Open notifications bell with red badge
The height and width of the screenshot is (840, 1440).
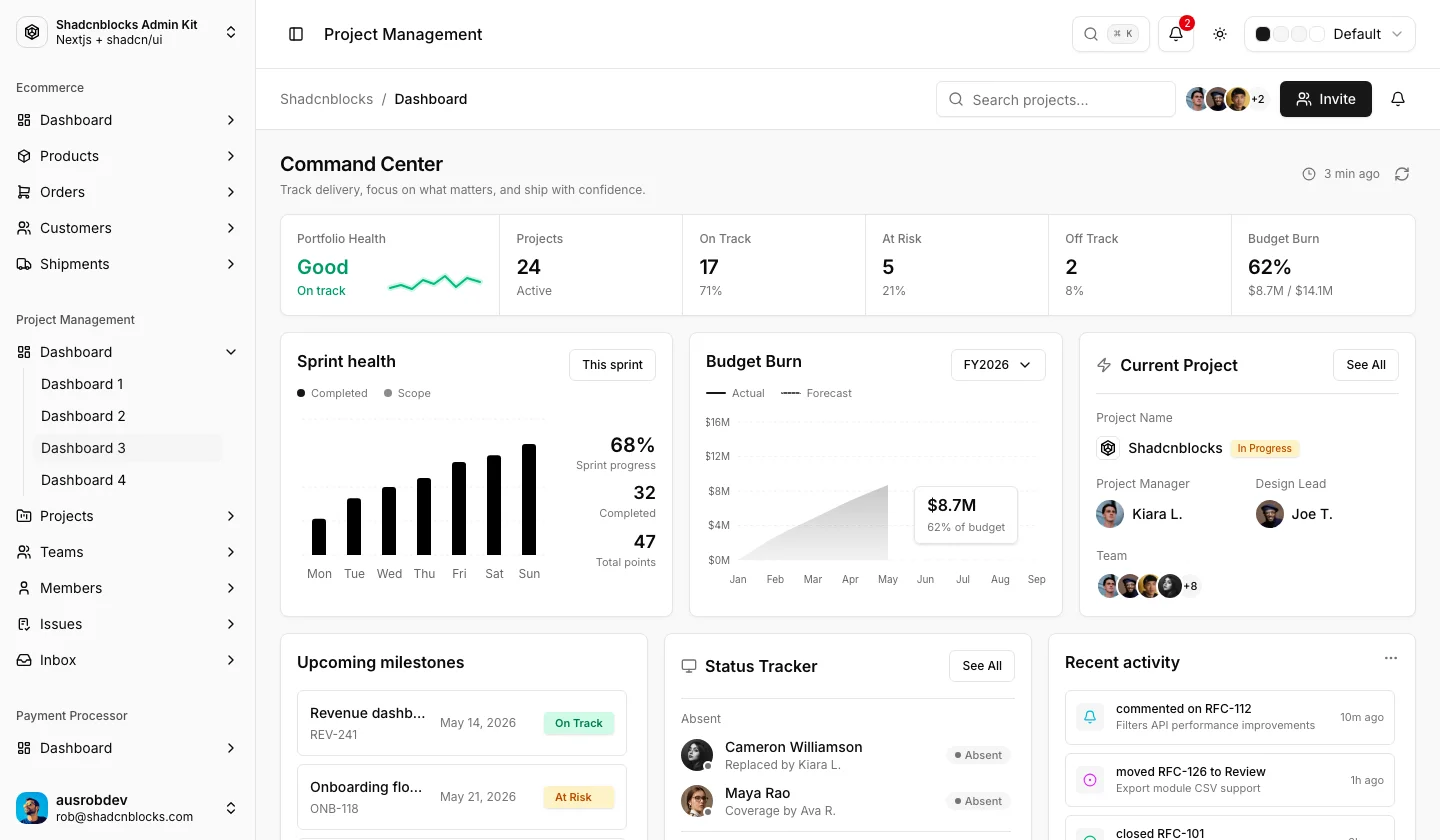(1176, 34)
